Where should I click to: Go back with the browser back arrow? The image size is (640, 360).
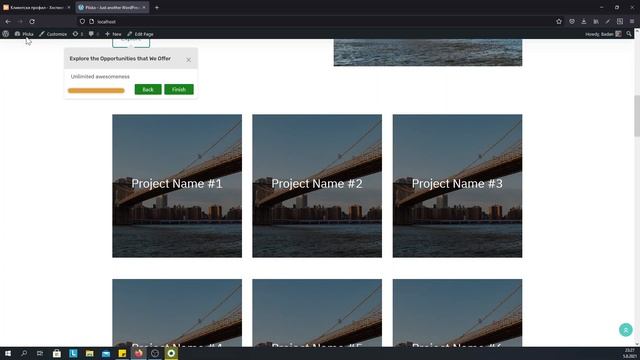click(8, 21)
